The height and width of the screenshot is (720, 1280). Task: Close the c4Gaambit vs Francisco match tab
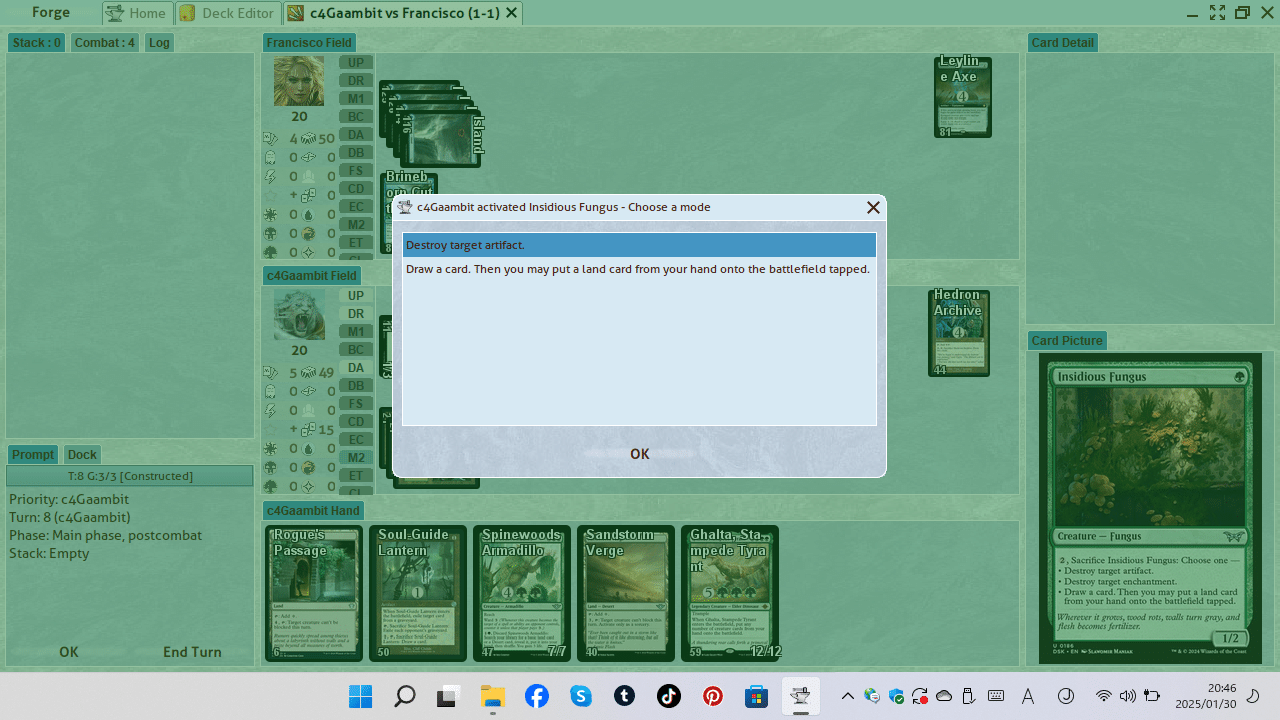tap(512, 13)
